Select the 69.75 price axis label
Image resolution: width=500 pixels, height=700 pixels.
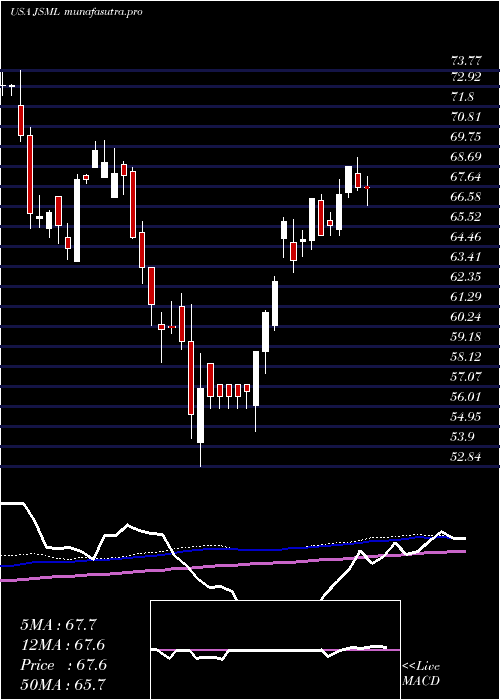[466, 137]
